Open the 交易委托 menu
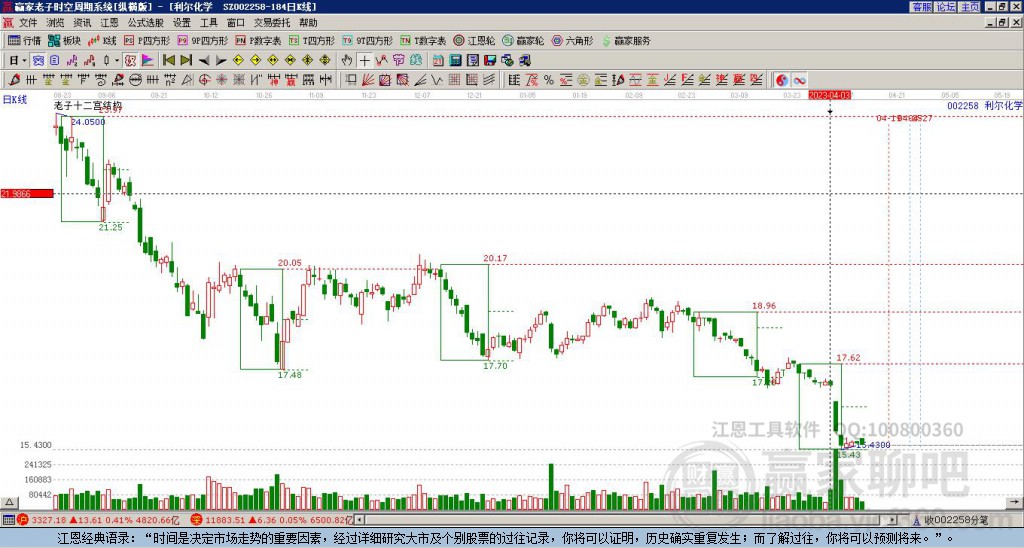The width and height of the screenshot is (1024, 548). pos(272,23)
